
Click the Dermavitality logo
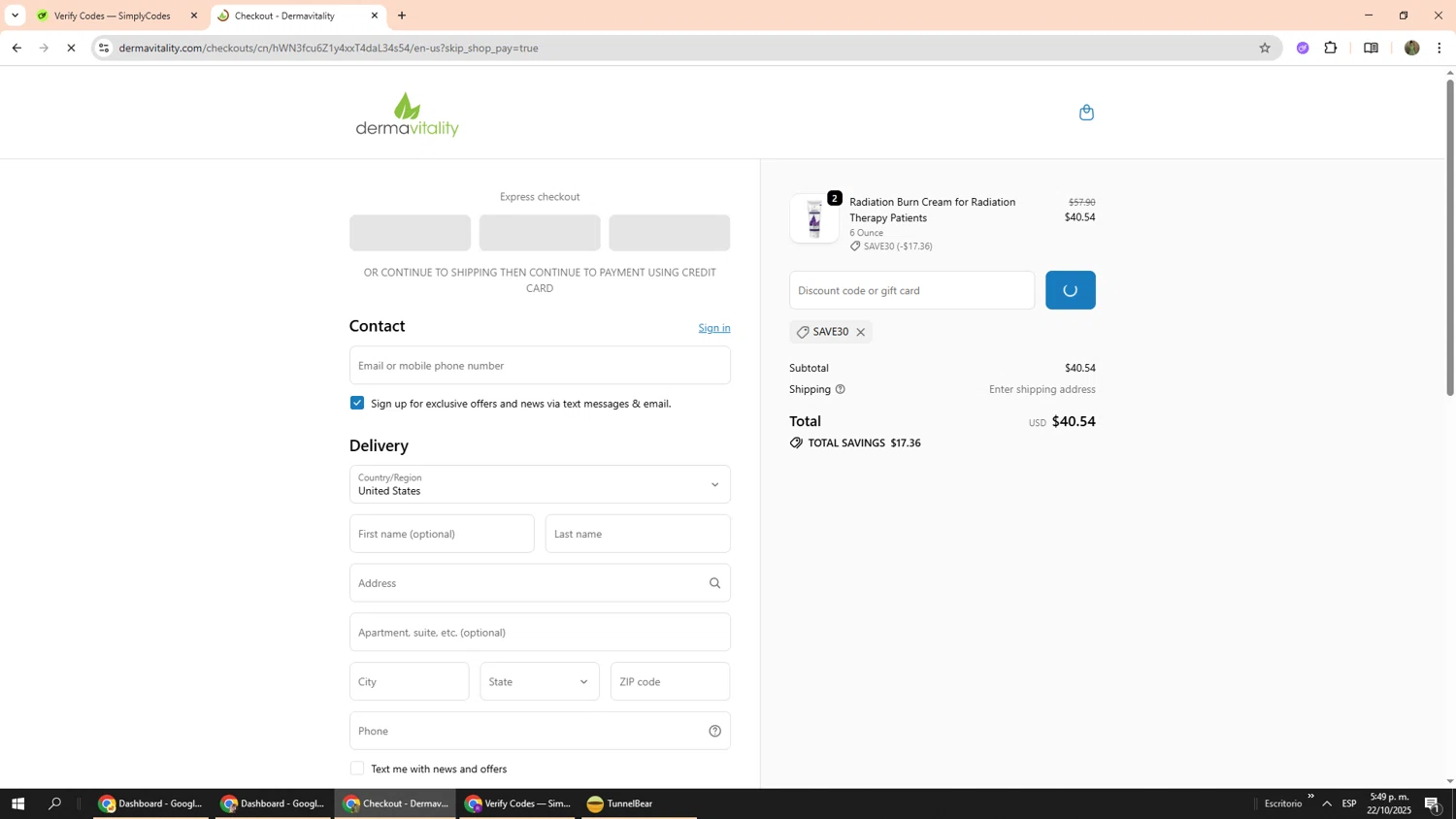point(407,115)
